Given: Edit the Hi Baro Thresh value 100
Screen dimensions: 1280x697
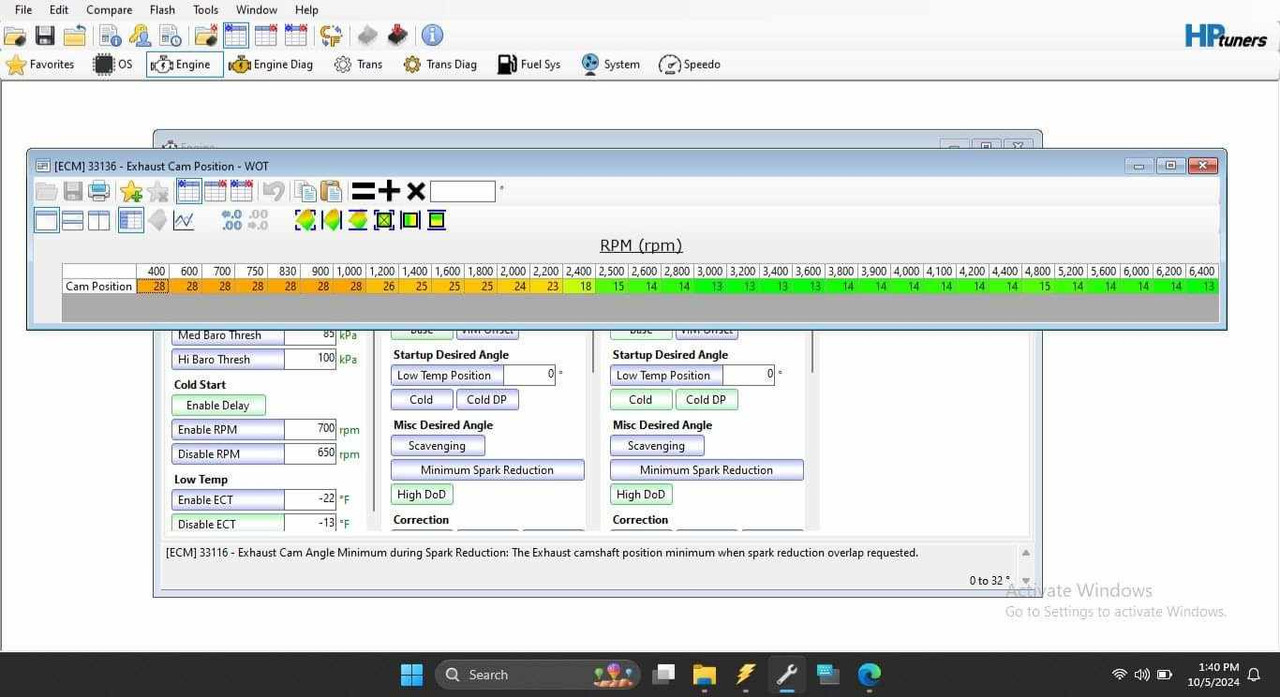Looking at the screenshot, I should coord(311,359).
